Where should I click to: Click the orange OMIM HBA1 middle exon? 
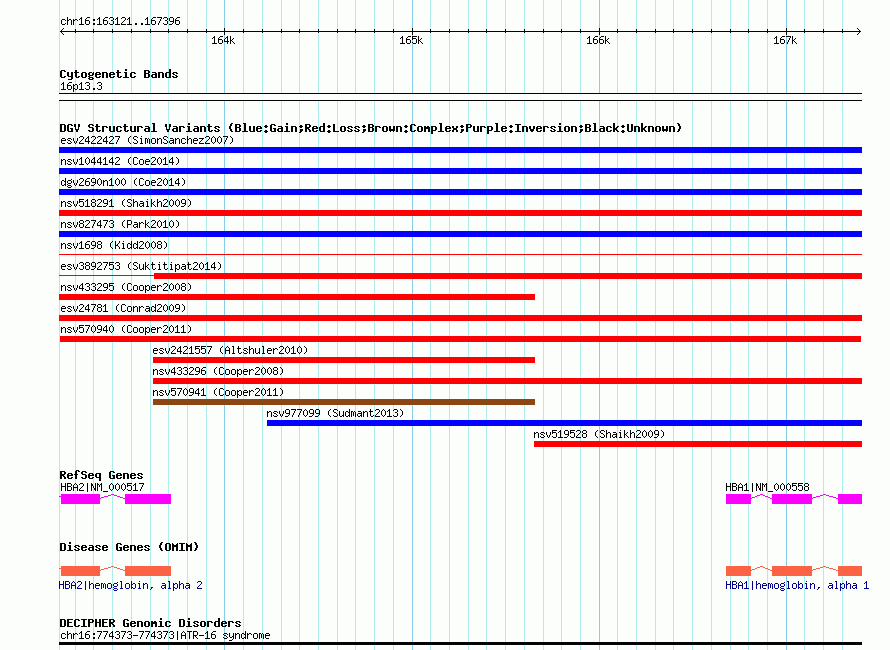tap(791, 571)
